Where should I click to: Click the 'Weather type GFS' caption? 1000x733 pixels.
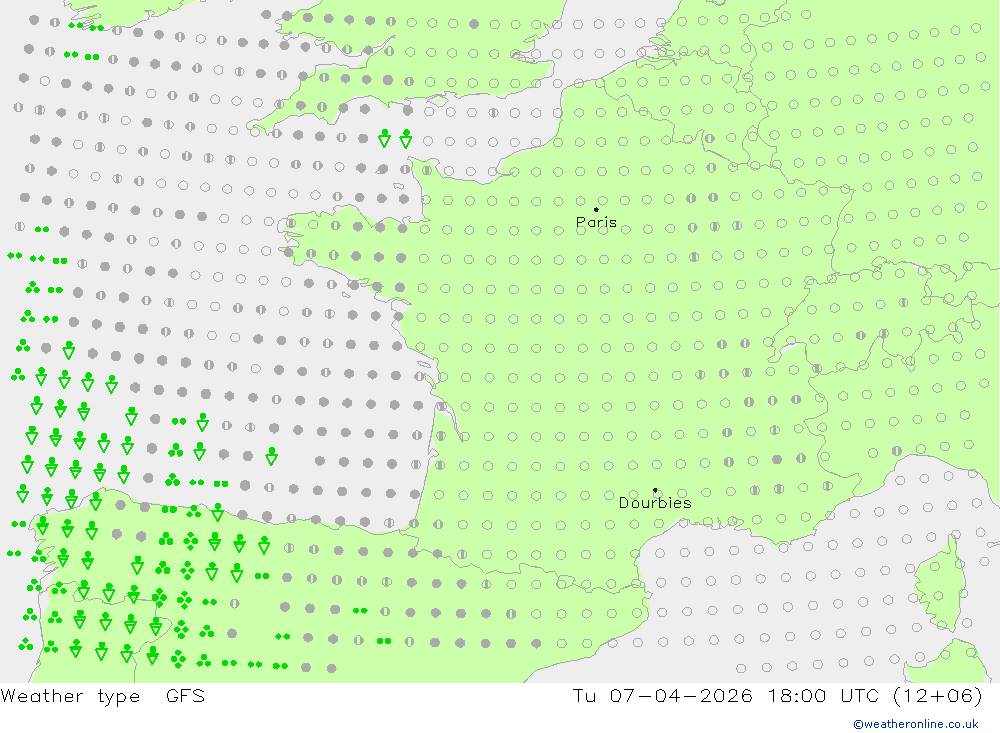coord(103,695)
